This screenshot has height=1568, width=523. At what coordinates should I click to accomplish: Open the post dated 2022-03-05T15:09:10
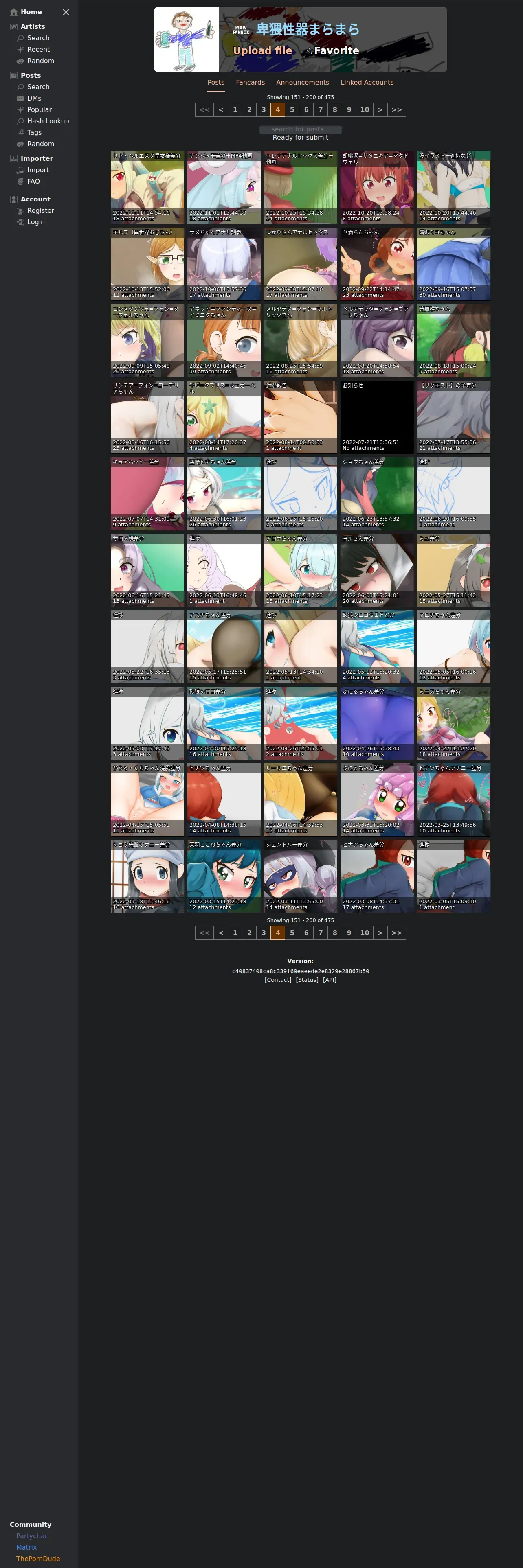coord(454,876)
